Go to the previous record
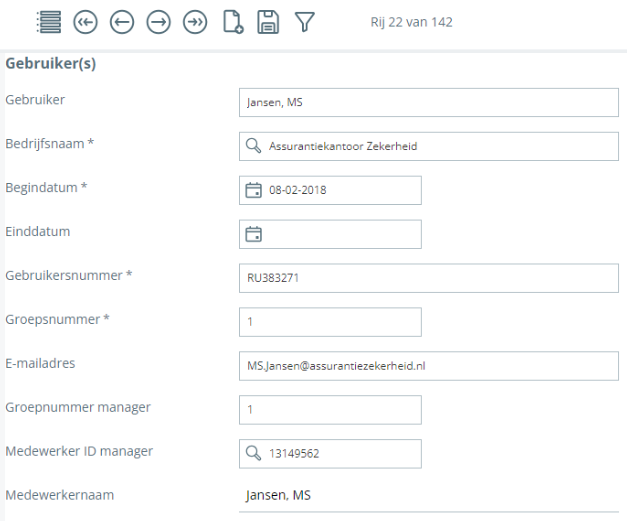Screen dimensions: 627x521 (121, 22)
